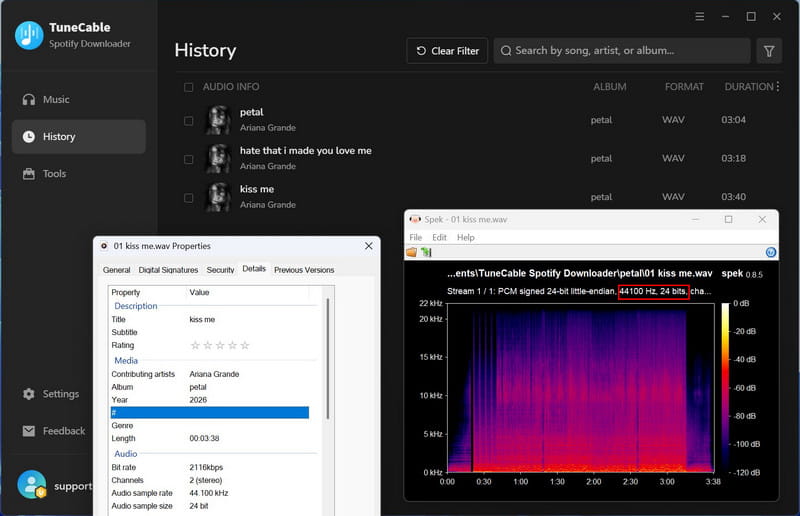Click the save spectrogram icon in Spek
Viewport: 800px width, 516px height.
click(x=426, y=252)
